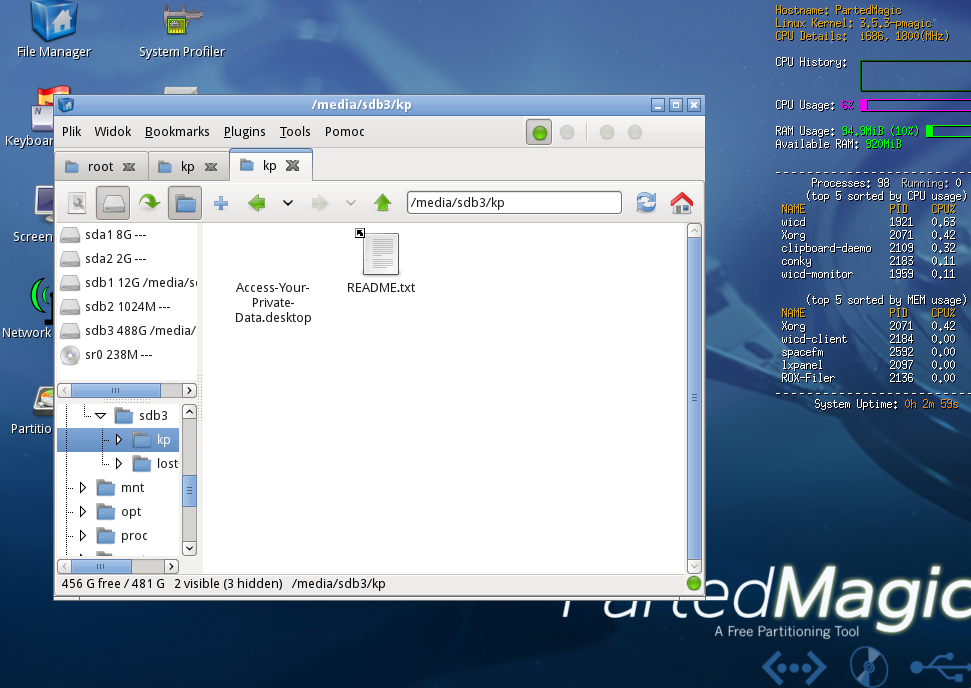Click device list horizontal scrollbar thumb
Viewport: 971px width, 688px height.
point(116,390)
